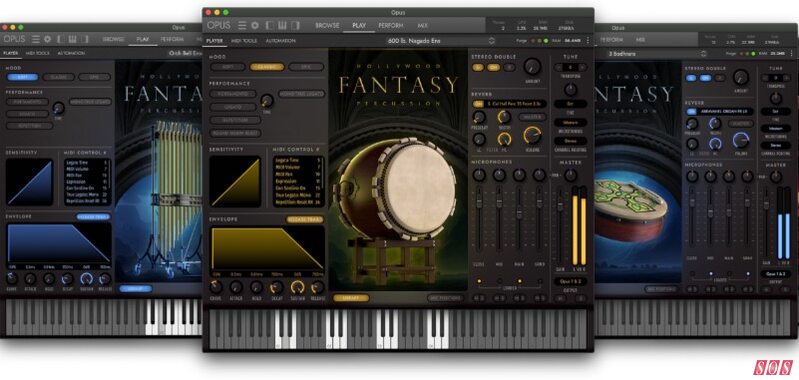This screenshot has height=380, width=799.
Task: Click the Reverb Predelay knob in front window
Action: click(479, 117)
